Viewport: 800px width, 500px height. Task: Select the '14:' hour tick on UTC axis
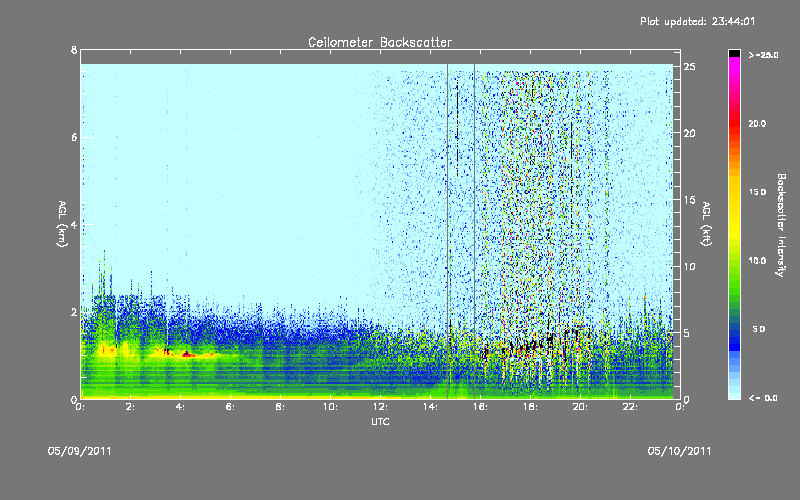coord(430,407)
